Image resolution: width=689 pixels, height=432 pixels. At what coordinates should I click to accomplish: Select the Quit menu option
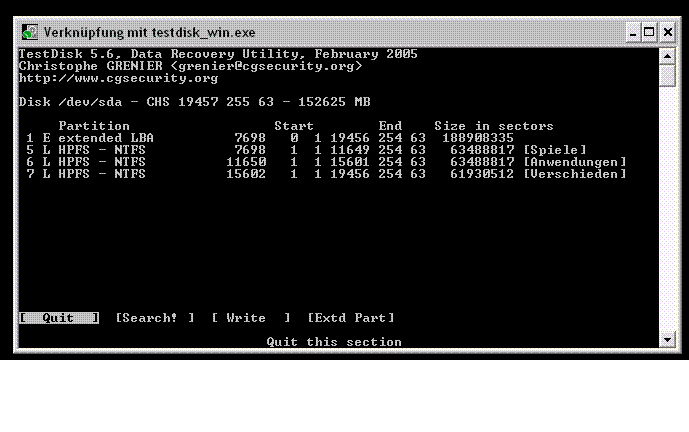(59, 318)
